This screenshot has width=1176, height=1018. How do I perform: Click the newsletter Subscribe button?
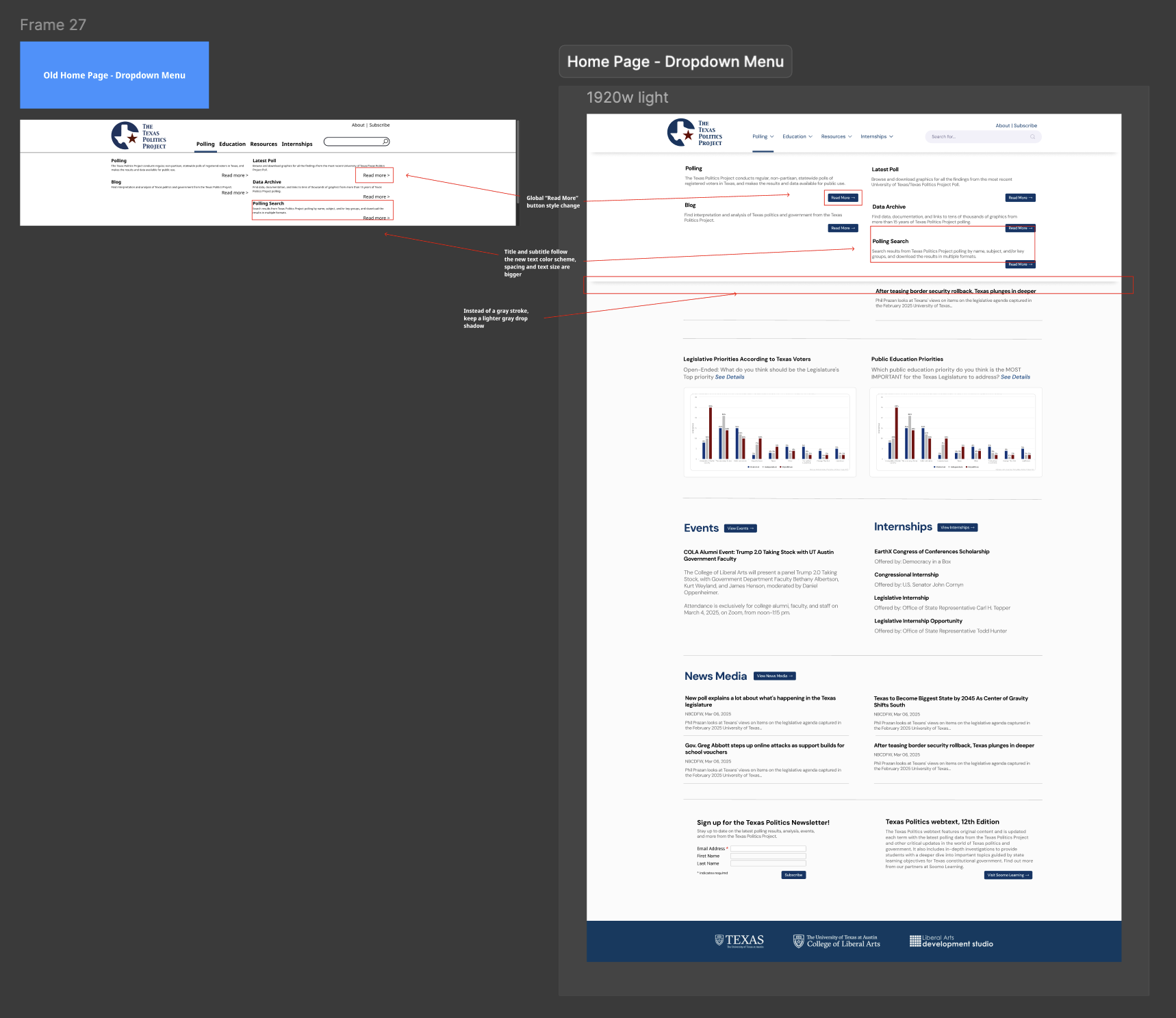[x=793, y=875]
